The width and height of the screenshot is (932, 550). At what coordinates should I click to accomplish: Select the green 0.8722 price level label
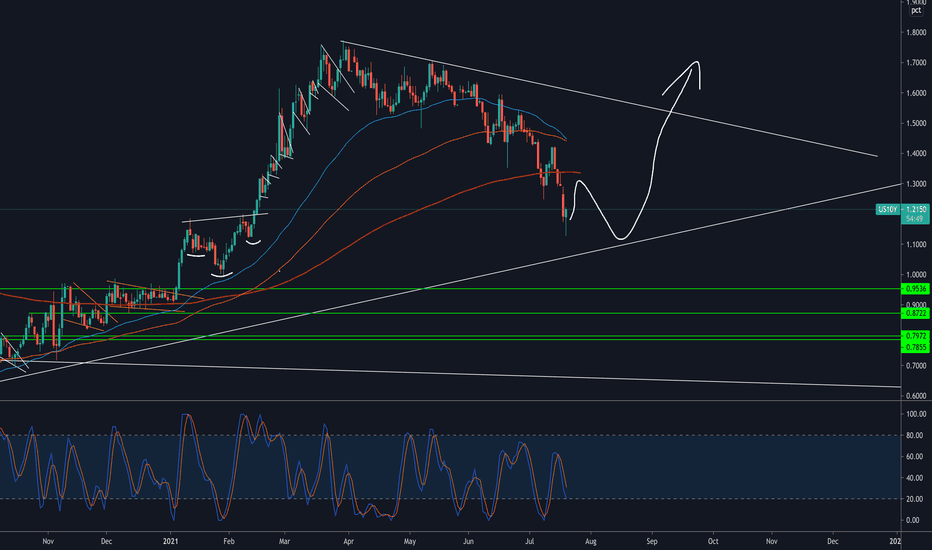[916, 313]
